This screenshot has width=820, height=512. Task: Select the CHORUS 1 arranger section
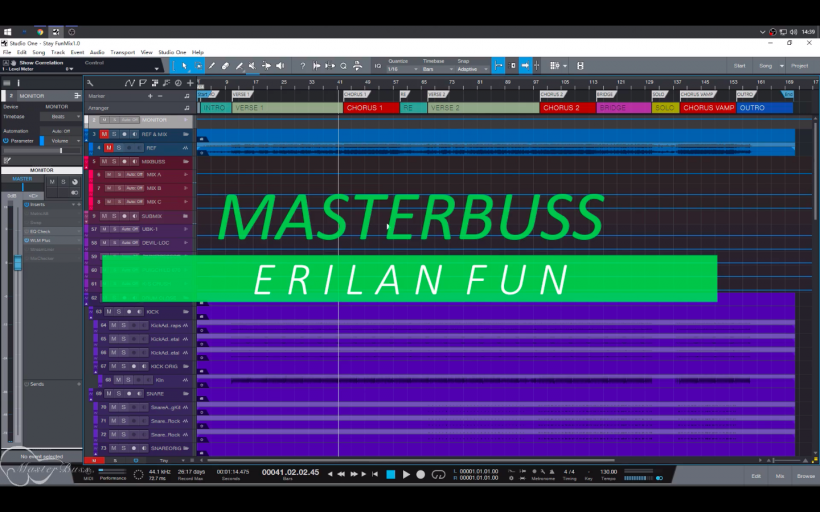point(371,108)
